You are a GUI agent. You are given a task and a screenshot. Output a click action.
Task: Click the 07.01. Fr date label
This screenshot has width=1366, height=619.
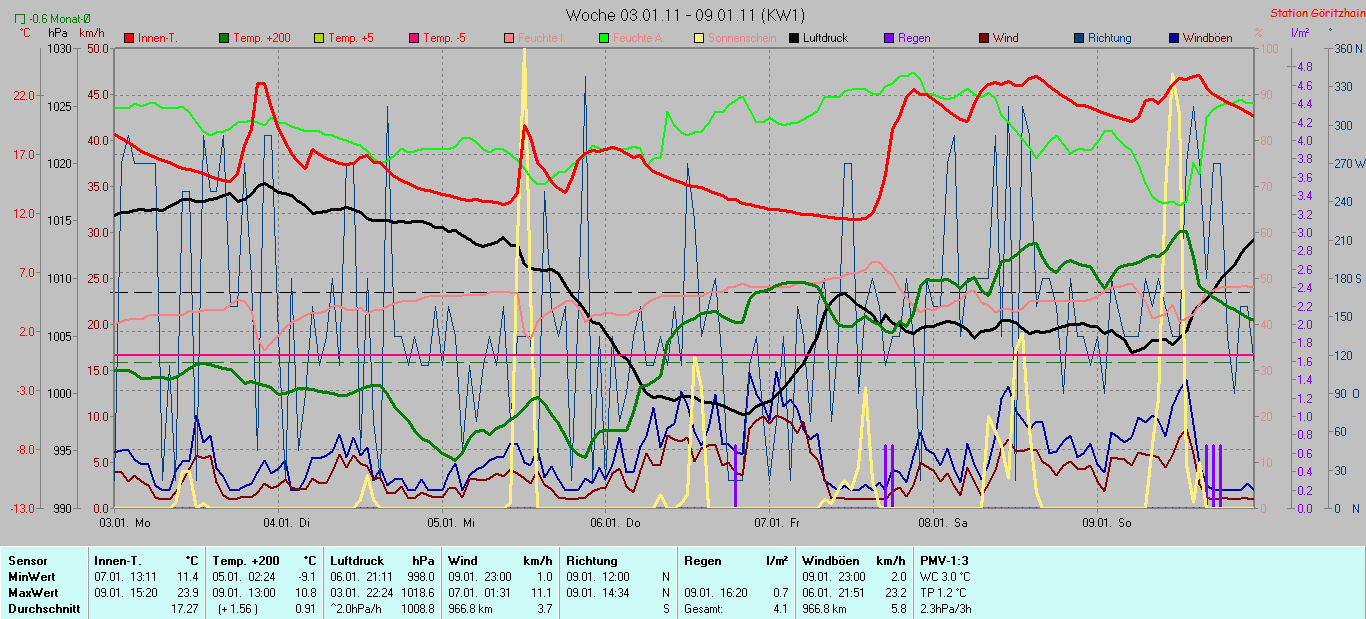777,521
